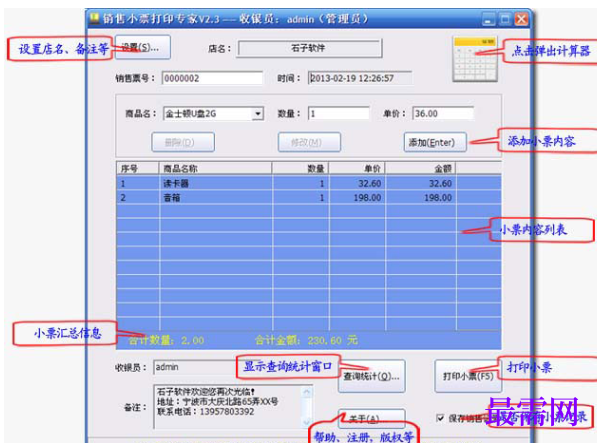Click the 合计数量 2.00 summary text

pos(166,340)
